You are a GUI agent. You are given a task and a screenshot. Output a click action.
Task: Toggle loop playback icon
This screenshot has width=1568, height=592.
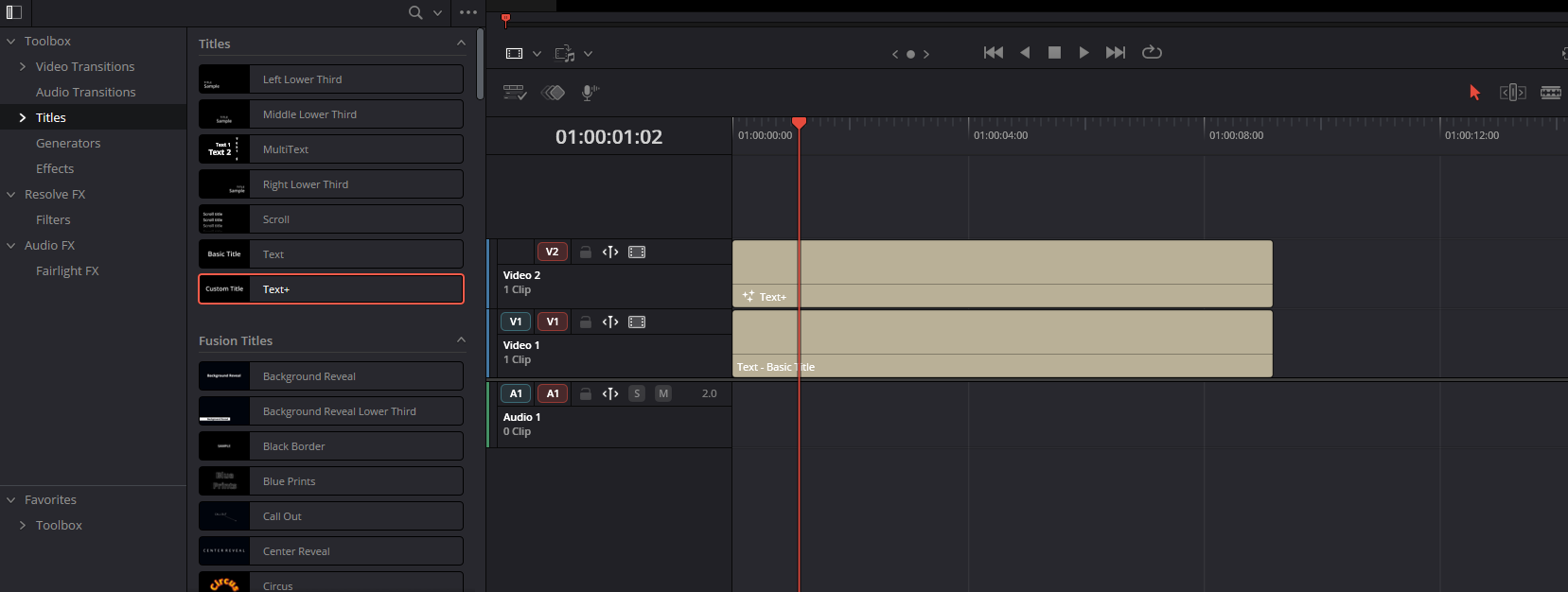coord(1152,53)
